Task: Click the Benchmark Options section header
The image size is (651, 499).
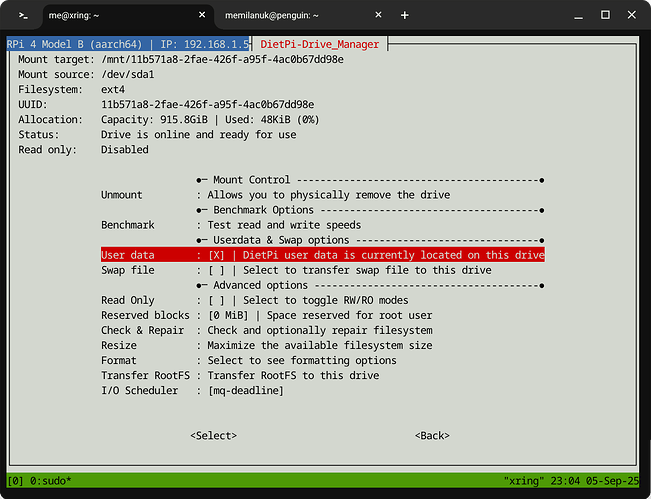Action: coord(264,210)
